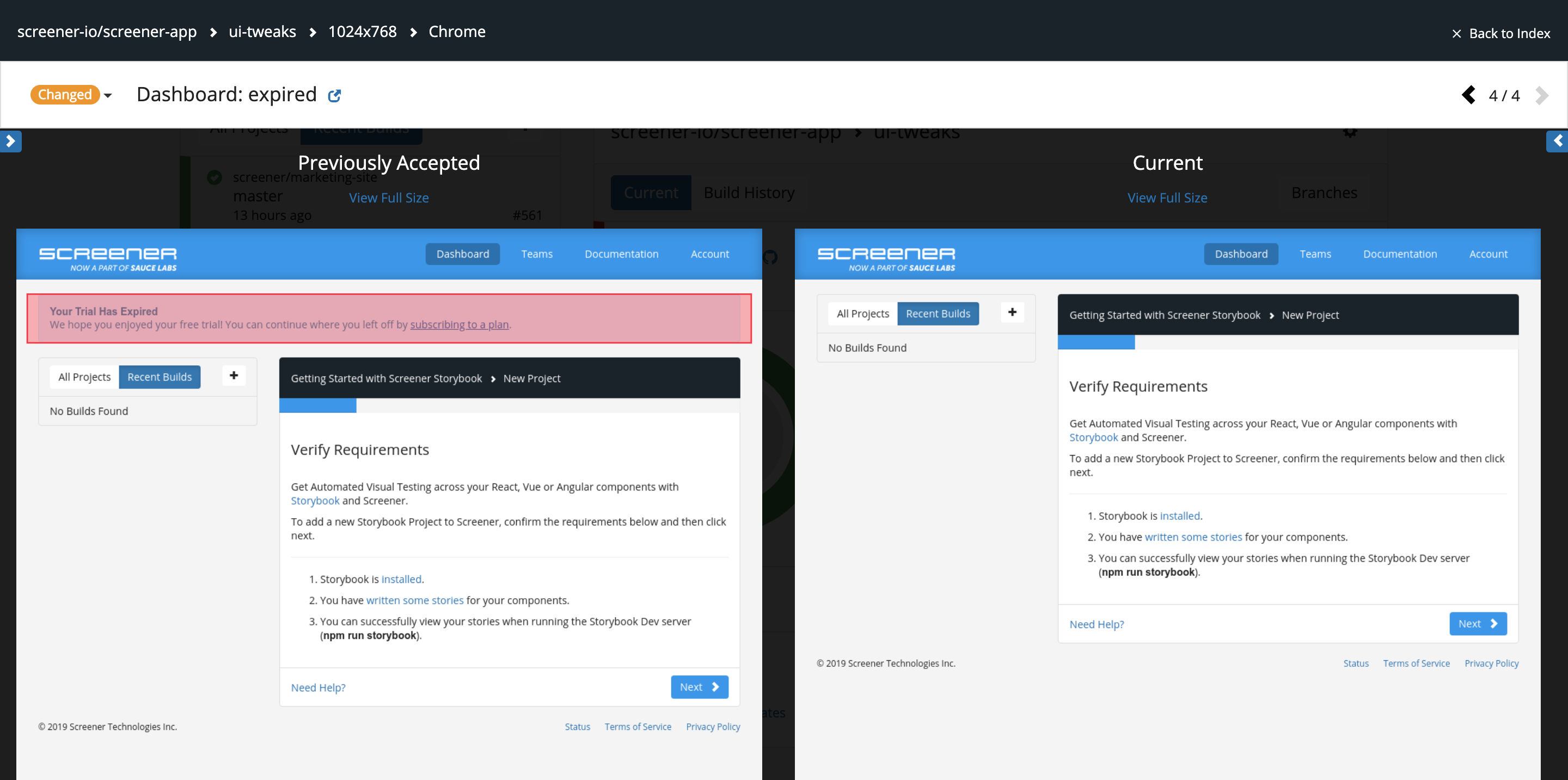The width and height of the screenshot is (1568, 780).
Task: Select All Projects in Previously Accepted
Action: click(x=84, y=377)
